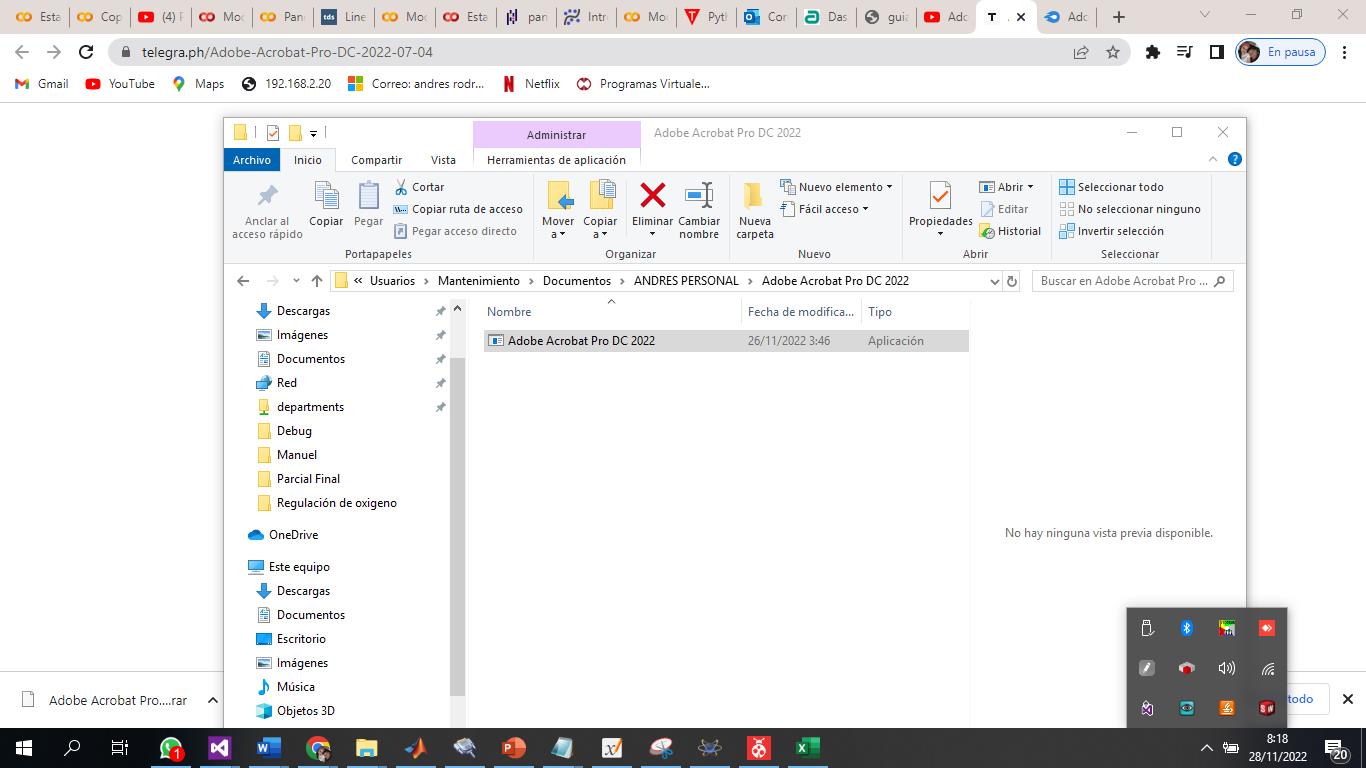Viewport: 1366px width, 768px height.
Task: Click No seleccionar ninguno option
Action: pyautogui.click(x=1138, y=209)
